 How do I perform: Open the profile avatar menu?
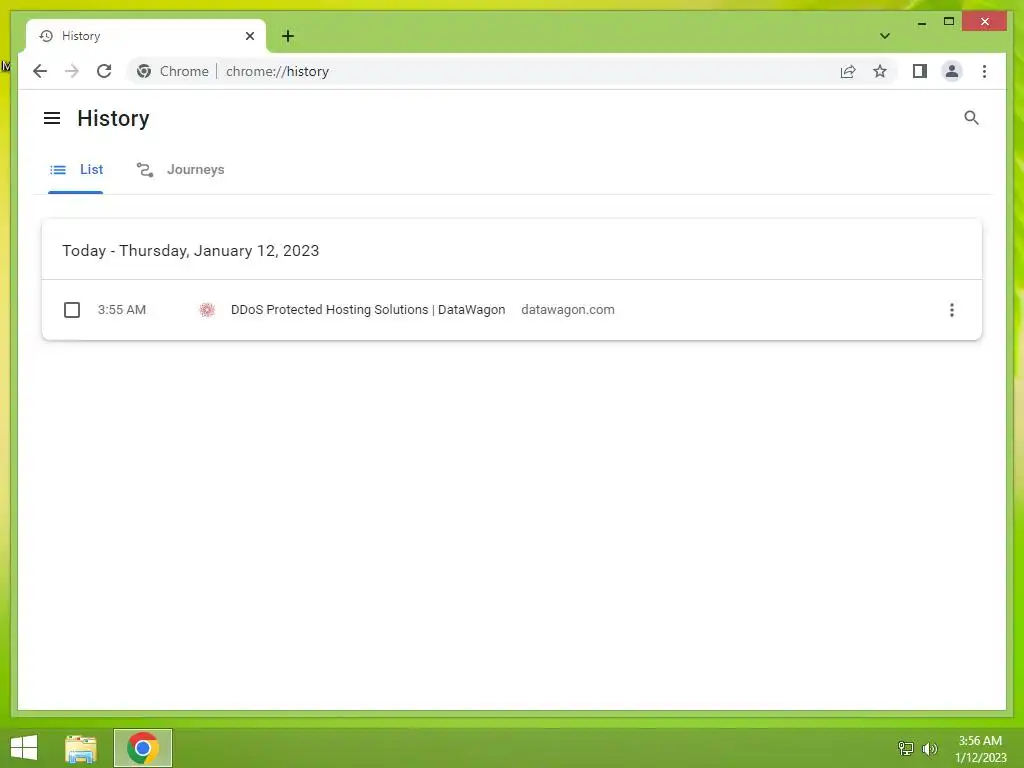tap(952, 71)
